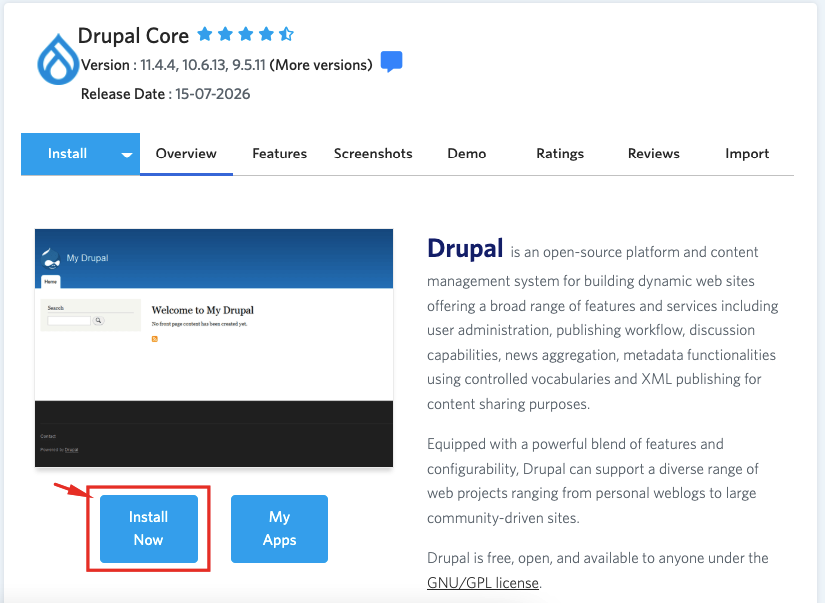The height and width of the screenshot is (603, 825).
Task: Click the half-filled fifth rating star
Action: coord(286,34)
